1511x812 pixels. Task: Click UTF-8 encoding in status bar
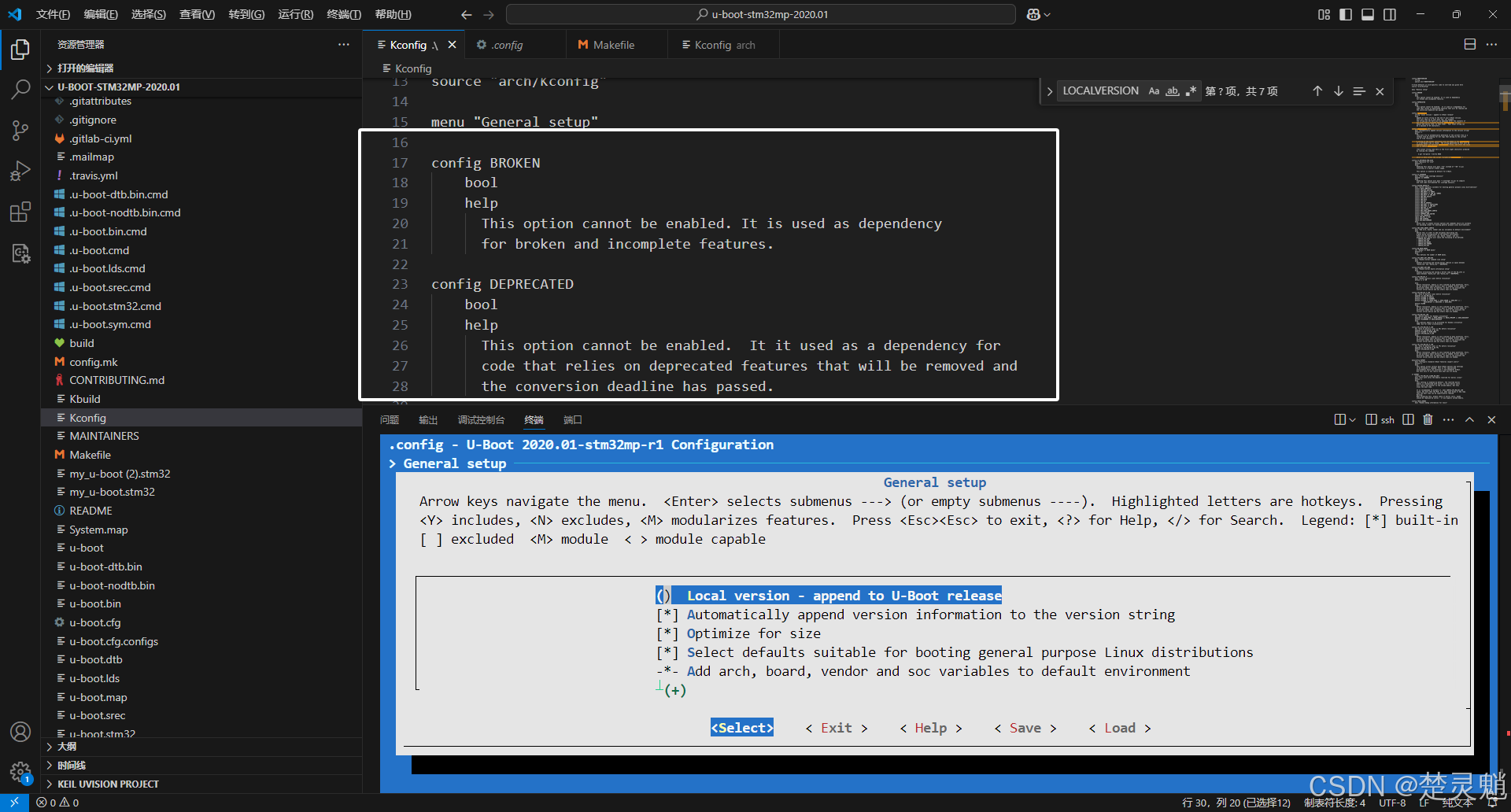point(1392,803)
